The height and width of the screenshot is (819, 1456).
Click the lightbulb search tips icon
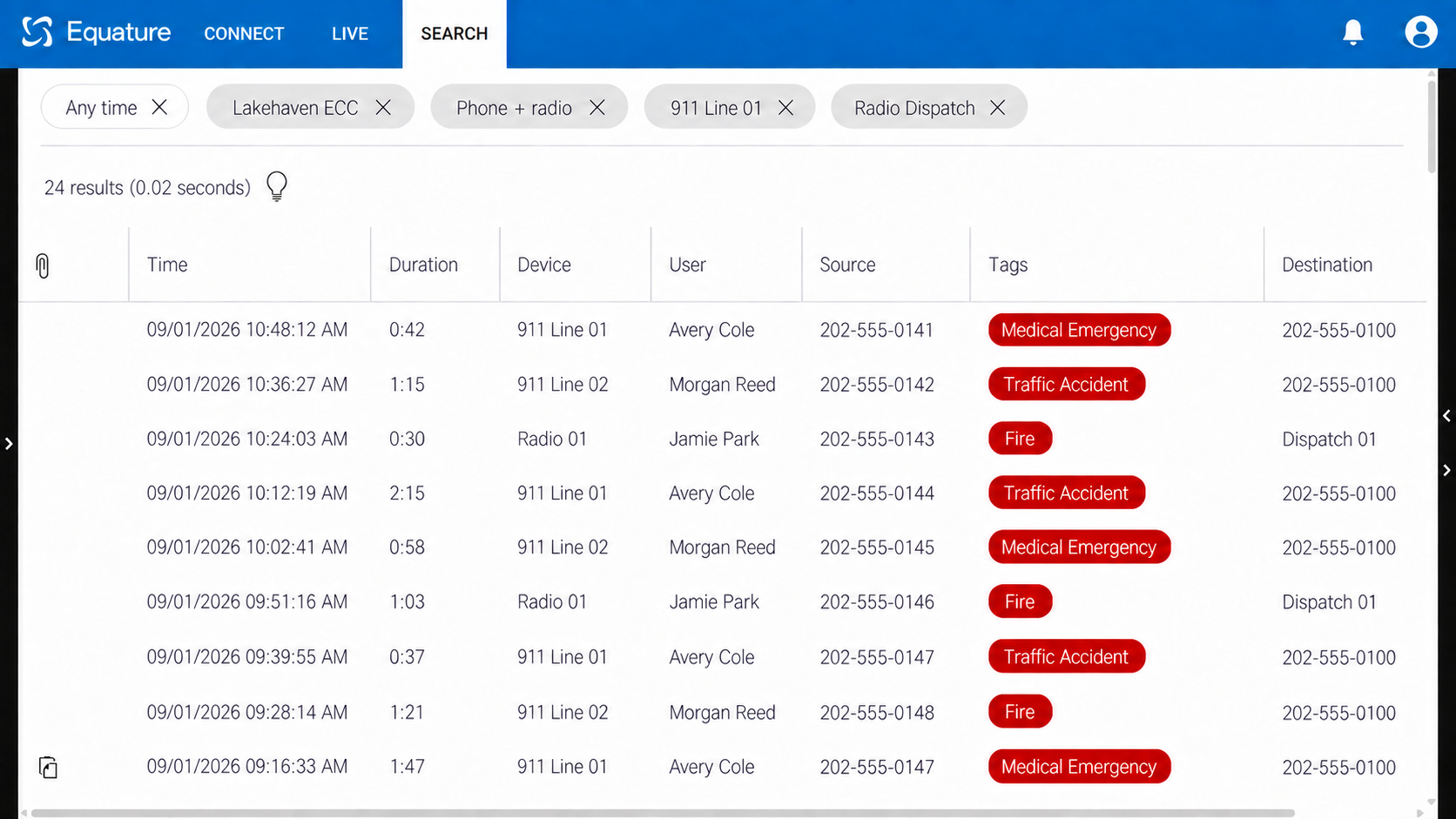coord(277,186)
